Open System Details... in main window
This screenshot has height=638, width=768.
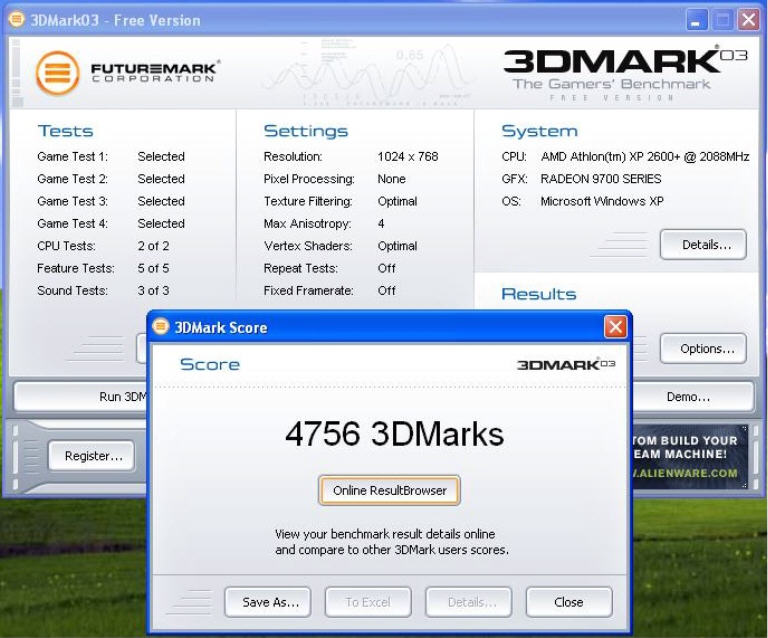point(703,244)
